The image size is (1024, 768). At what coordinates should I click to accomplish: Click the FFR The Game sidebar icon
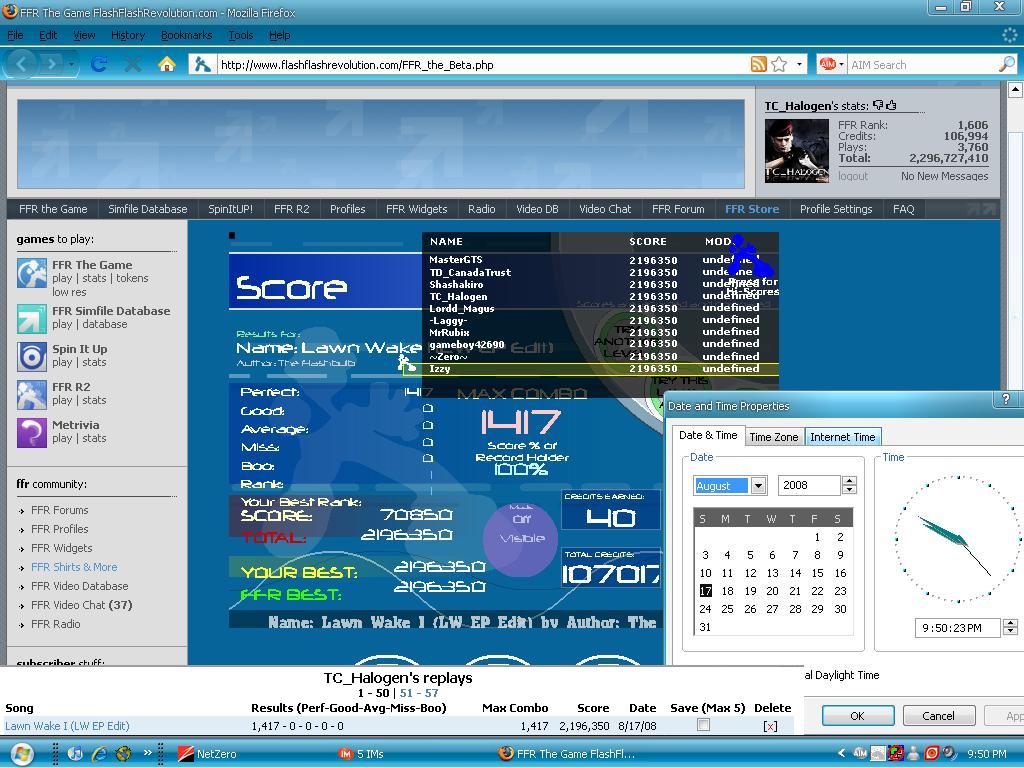click(x=31, y=273)
